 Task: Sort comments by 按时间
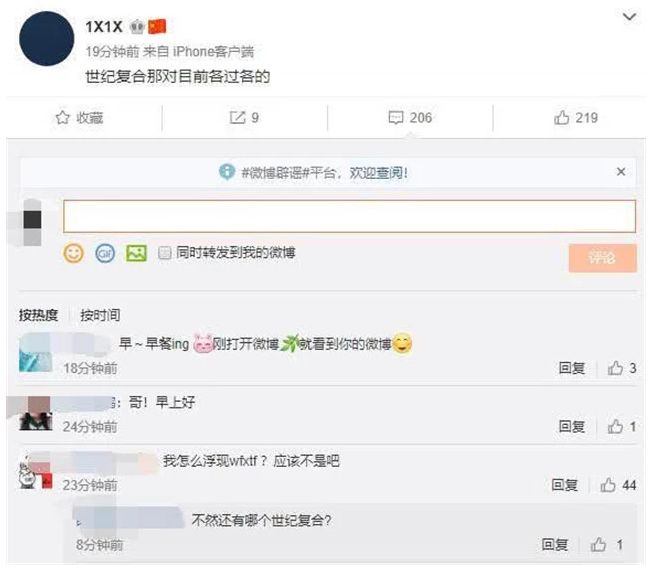[x=100, y=315]
